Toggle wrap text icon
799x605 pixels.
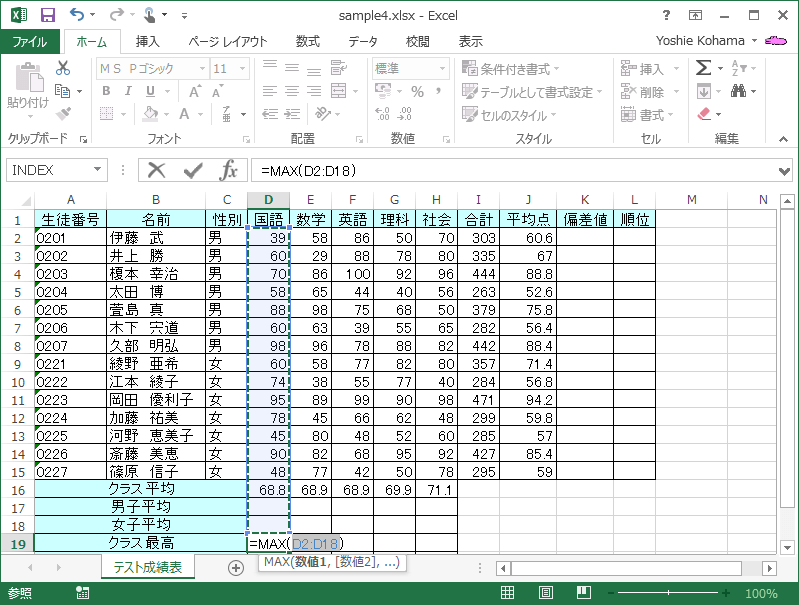point(338,68)
